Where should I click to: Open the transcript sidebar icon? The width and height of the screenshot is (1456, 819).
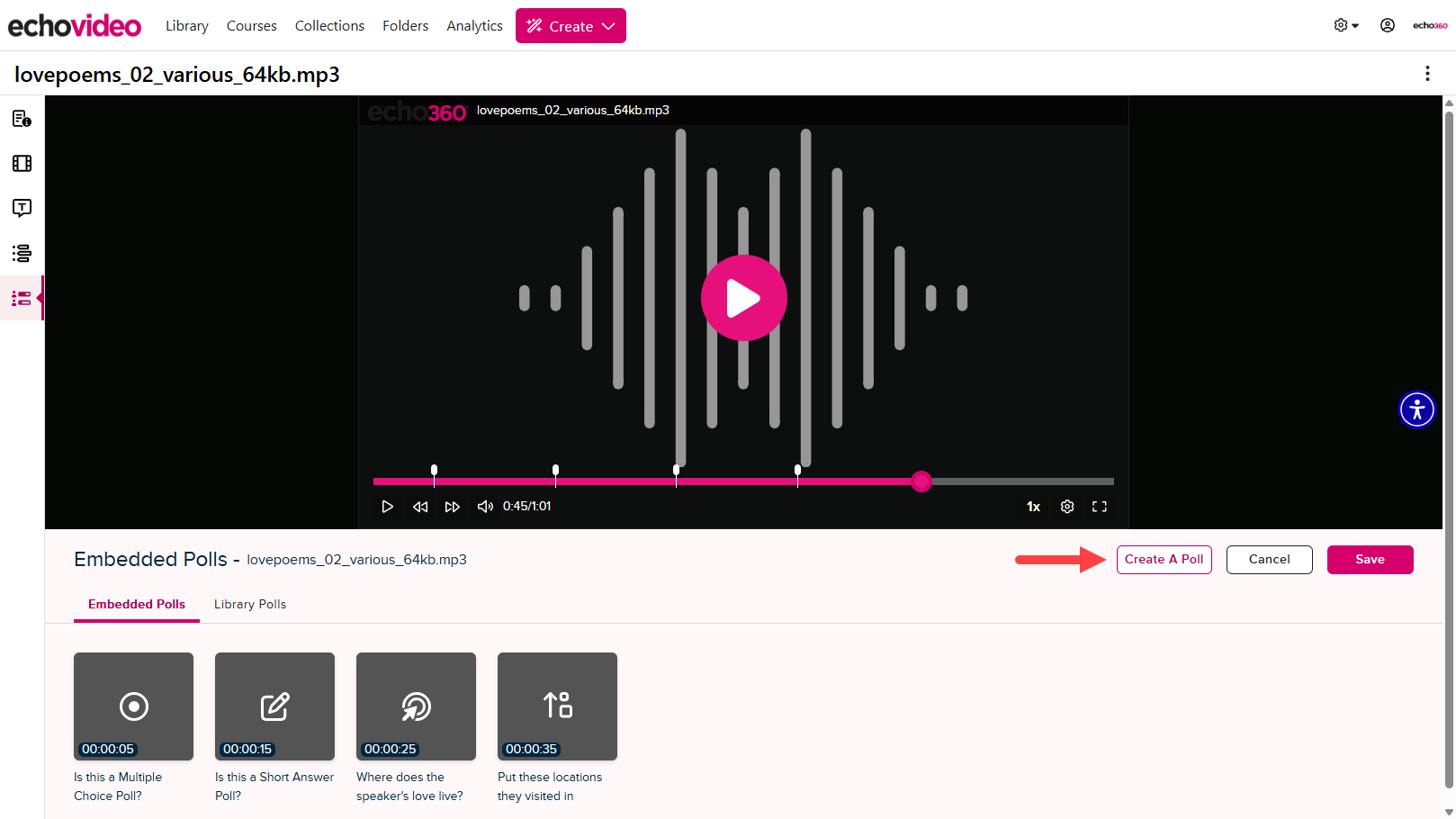[x=22, y=208]
